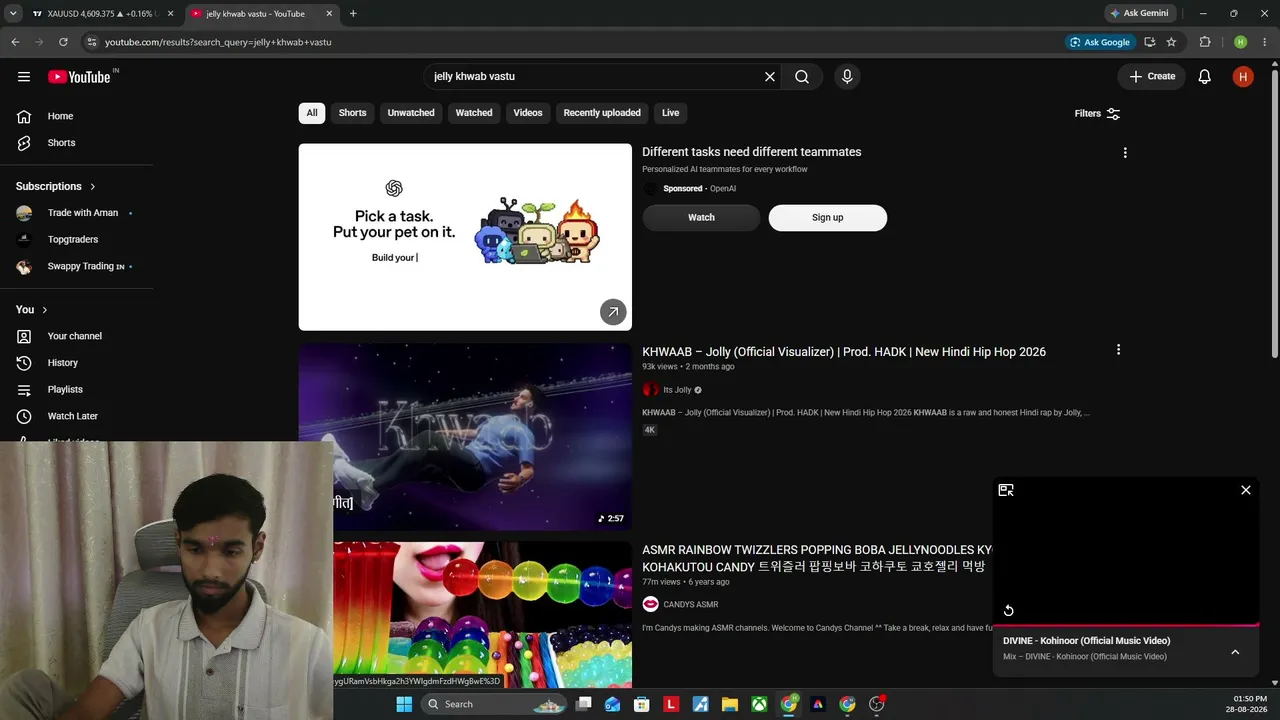Bookmark this page with the star icon

[x=1171, y=42]
